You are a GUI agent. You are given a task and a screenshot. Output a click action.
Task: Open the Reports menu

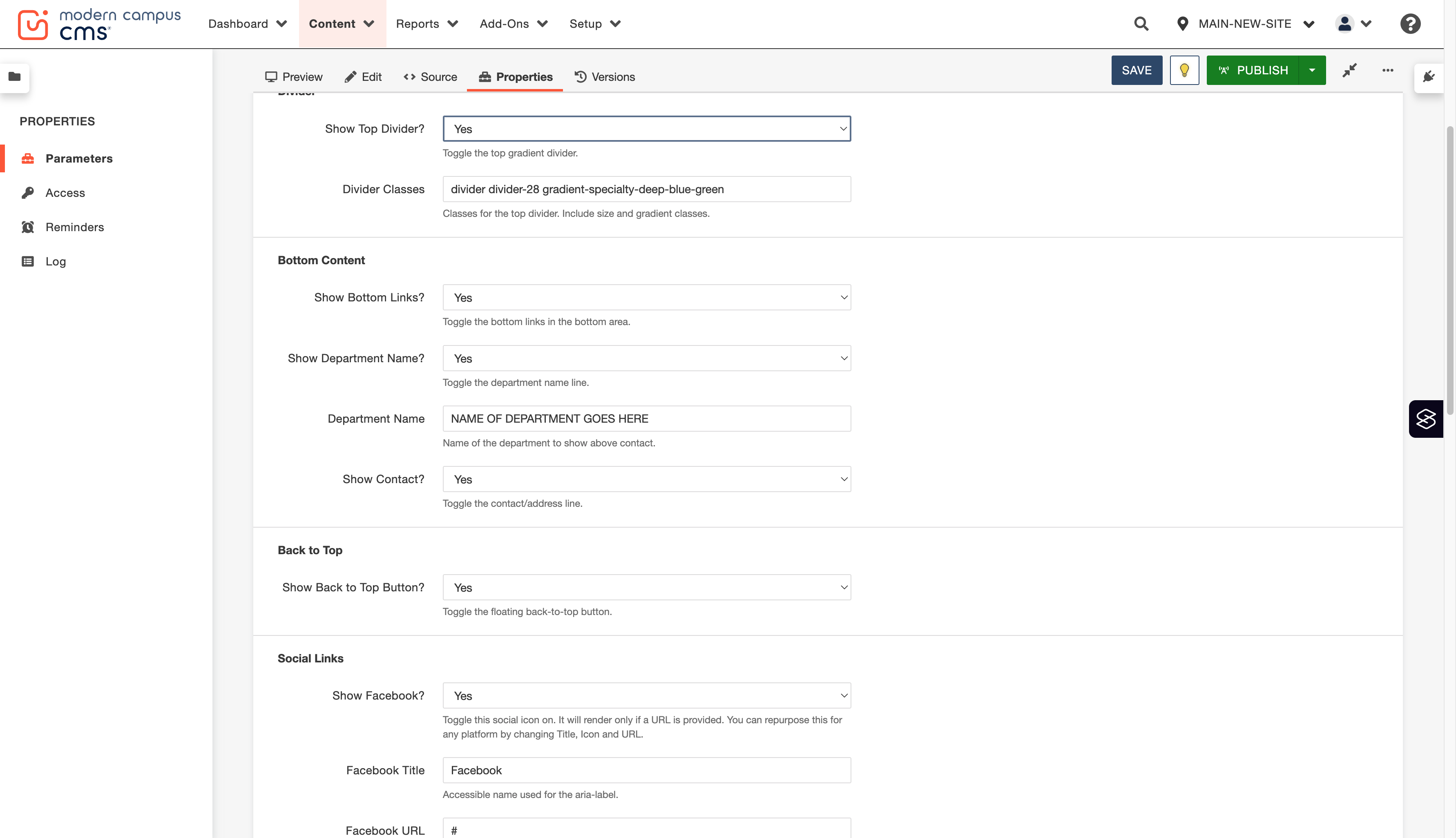click(x=427, y=24)
